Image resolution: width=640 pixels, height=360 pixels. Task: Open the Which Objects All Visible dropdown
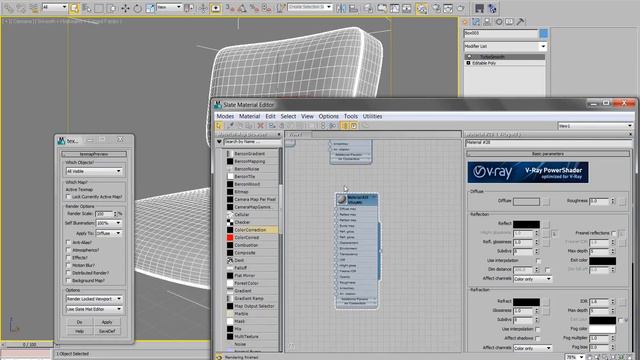point(94,171)
